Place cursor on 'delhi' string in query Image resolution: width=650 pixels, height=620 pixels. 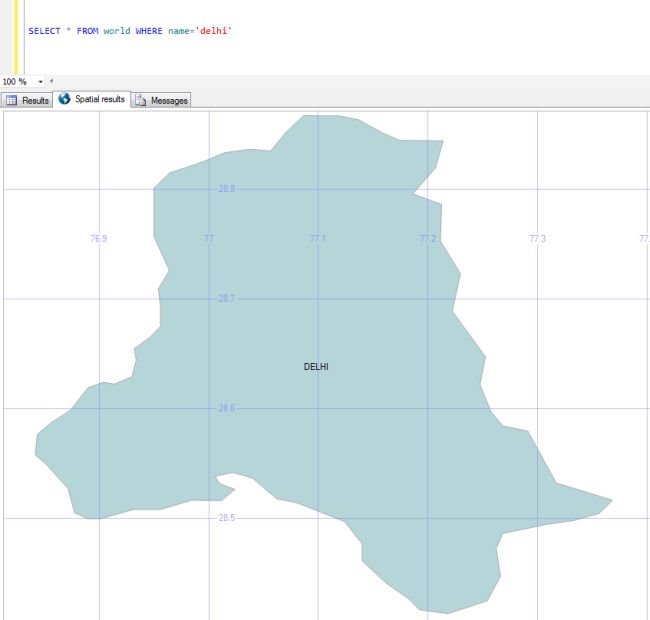(214, 31)
